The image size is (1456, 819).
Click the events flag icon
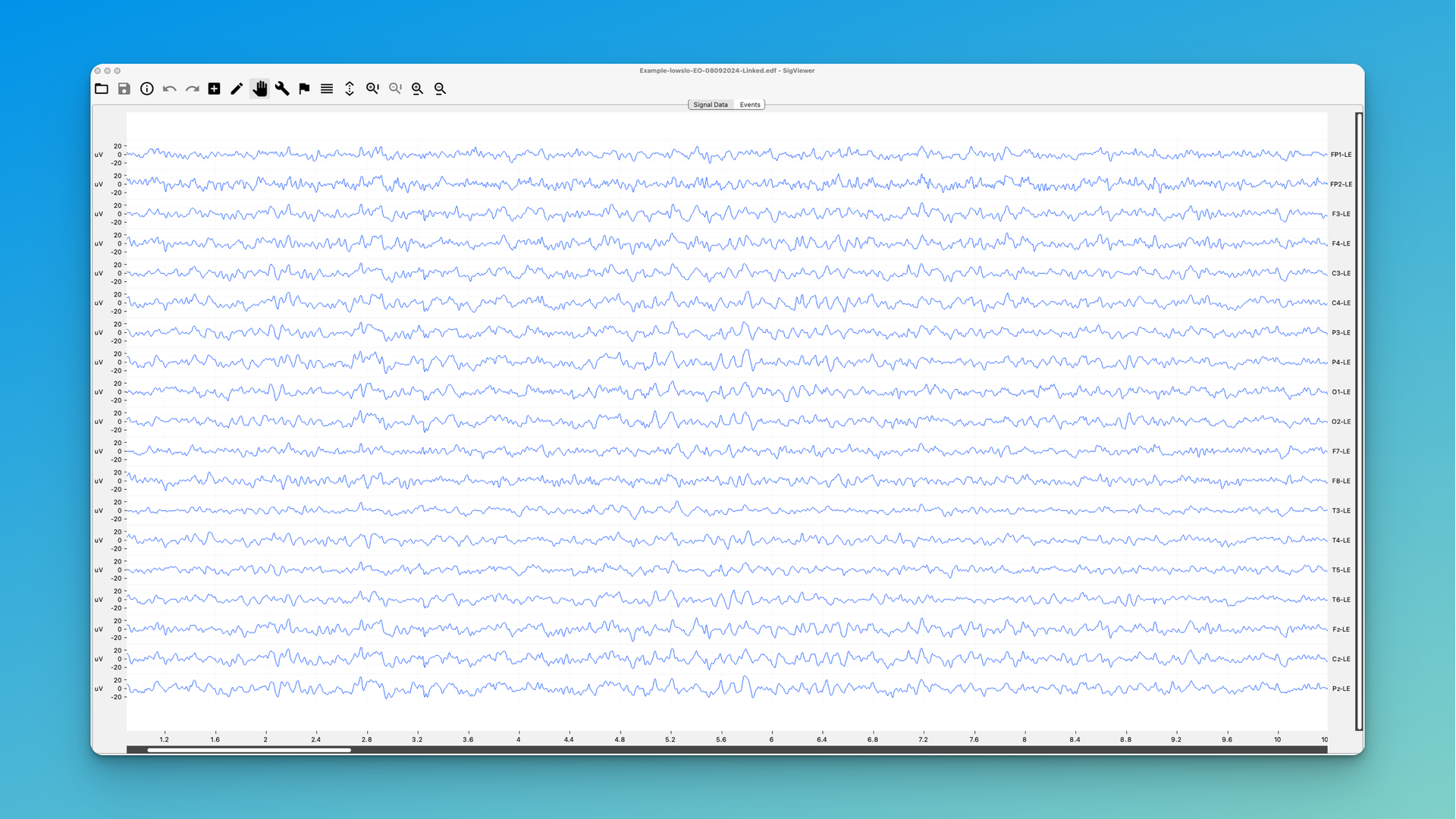(x=304, y=89)
